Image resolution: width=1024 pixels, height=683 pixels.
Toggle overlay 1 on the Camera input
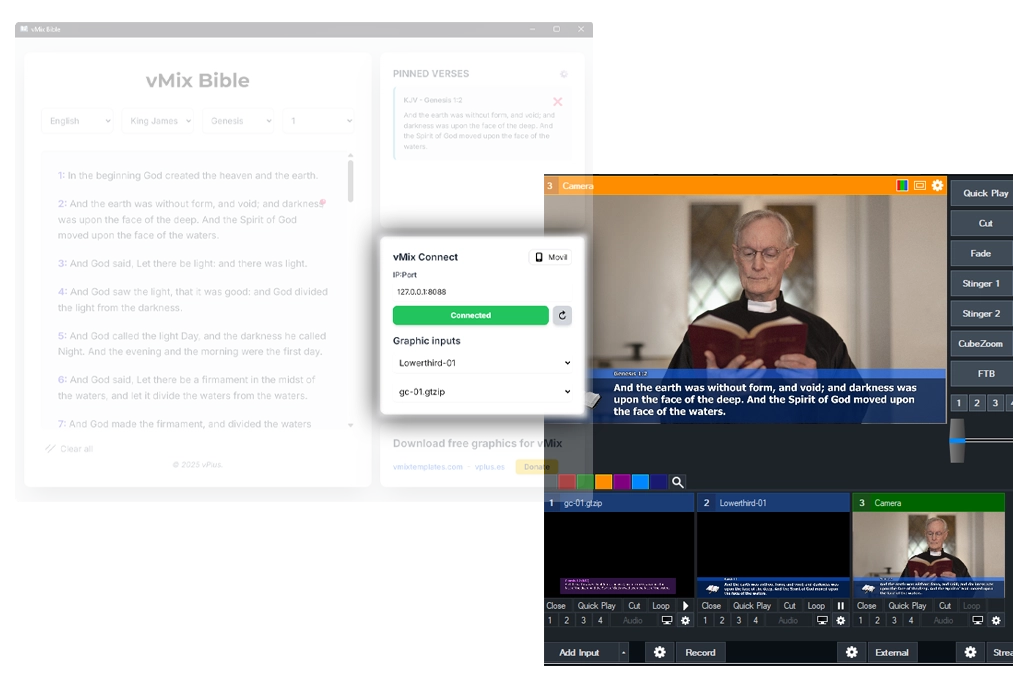tap(861, 621)
